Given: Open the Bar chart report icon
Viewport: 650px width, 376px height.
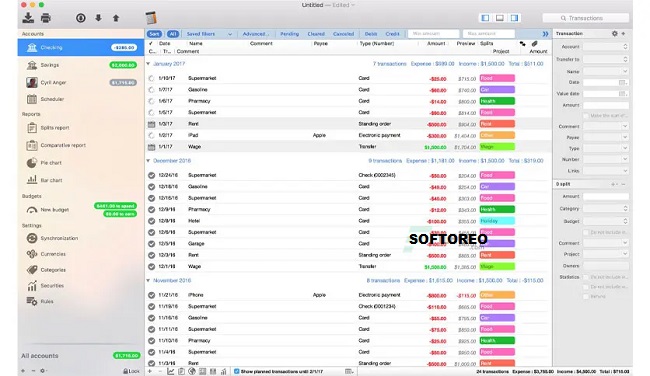Looking at the screenshot, I should [x=32, y=180].
